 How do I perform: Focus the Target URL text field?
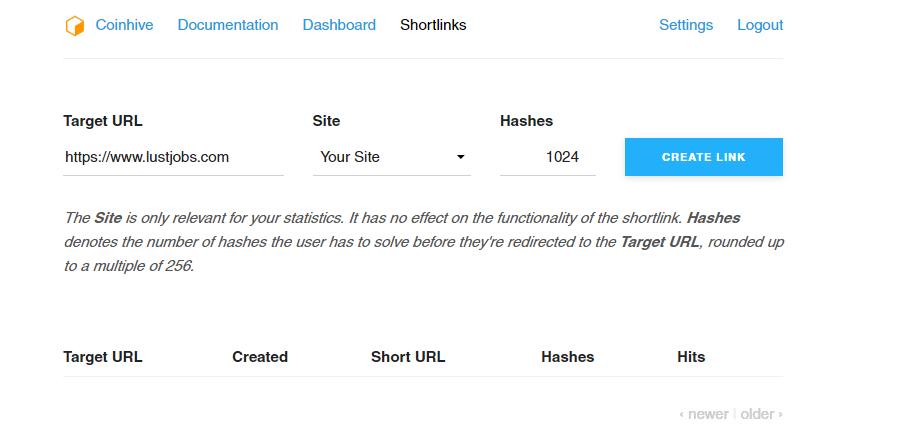coord(173,157)
